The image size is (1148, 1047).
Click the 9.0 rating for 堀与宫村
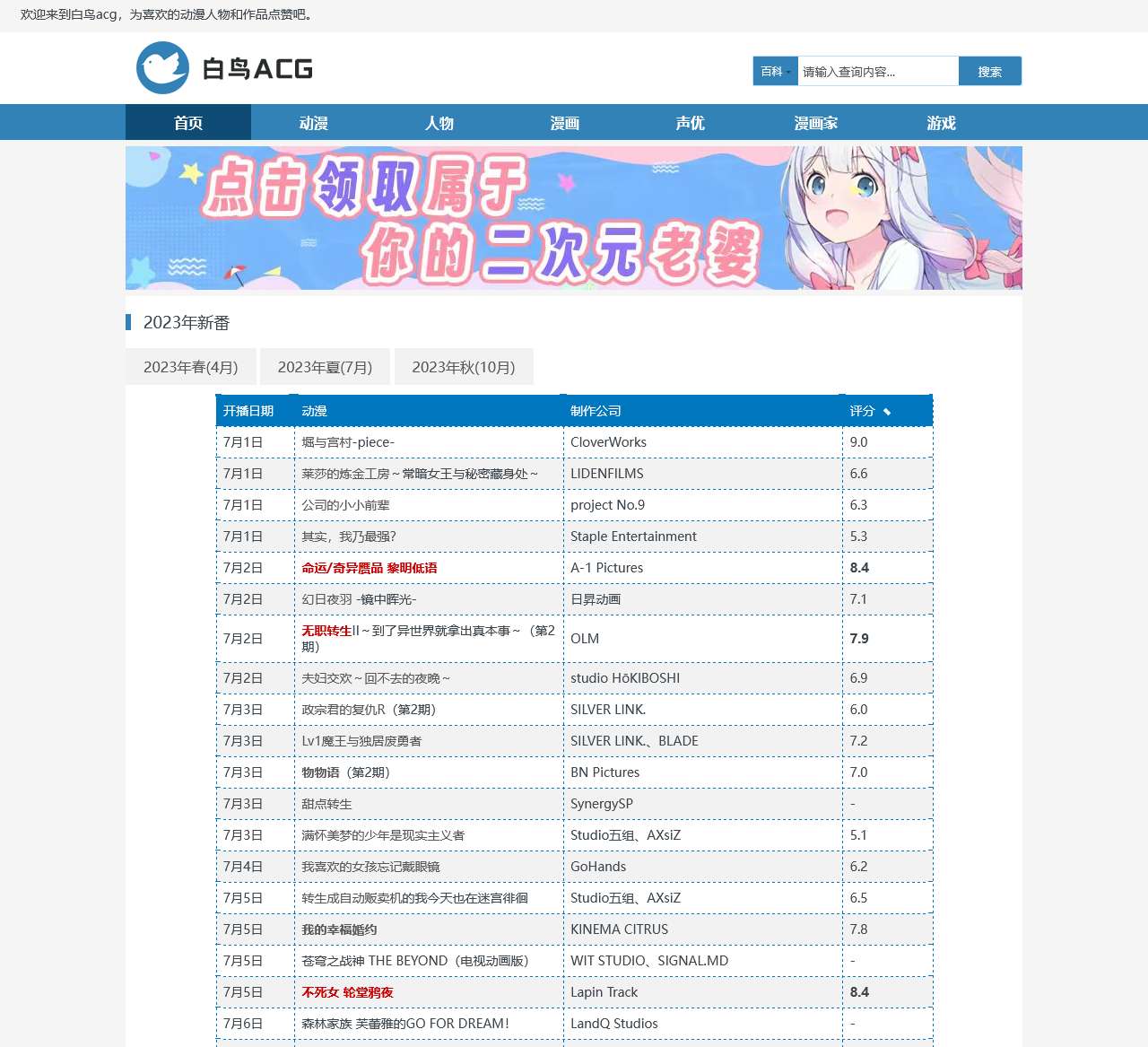point(858,442)
